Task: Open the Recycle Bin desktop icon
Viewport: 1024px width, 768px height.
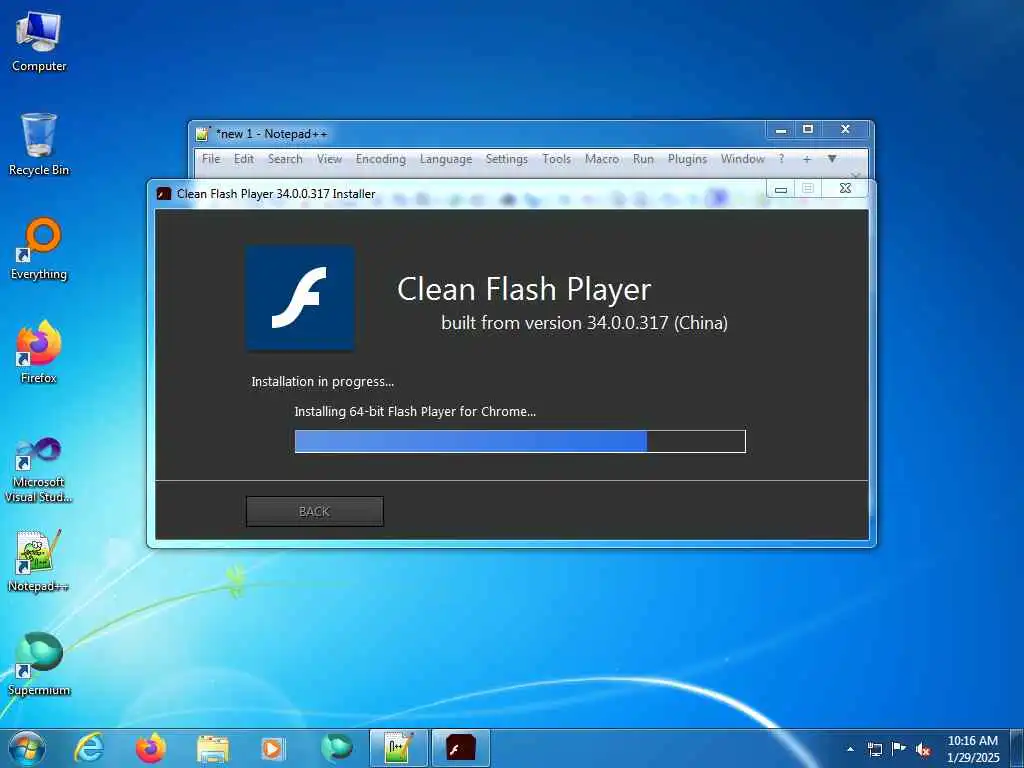Action: click(39, 144)
